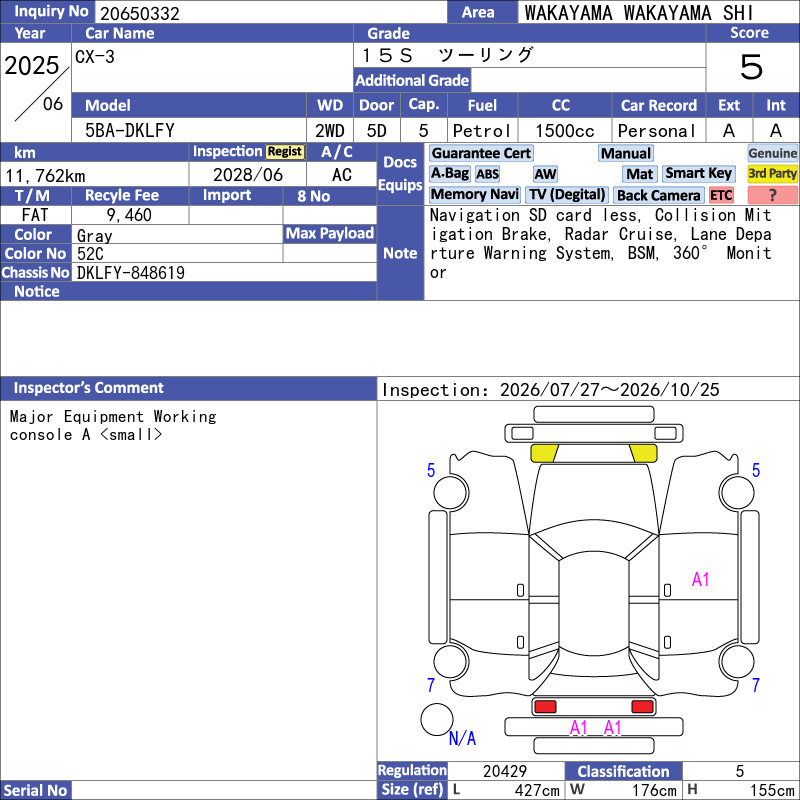The image size is (800, 800).
Task: Click the A grade under Int
Action: tap(776, 131)
